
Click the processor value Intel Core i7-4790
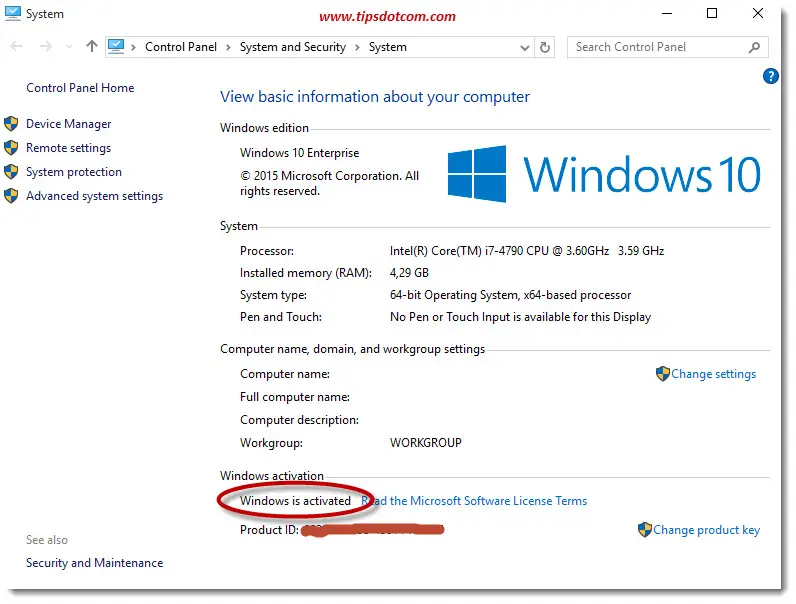click(x=527, y=251)
